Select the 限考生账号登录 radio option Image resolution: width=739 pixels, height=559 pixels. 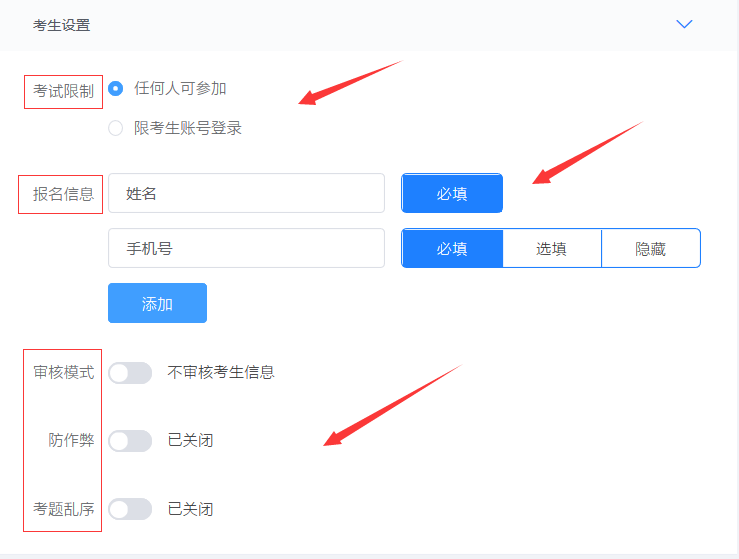coord(116,128)
